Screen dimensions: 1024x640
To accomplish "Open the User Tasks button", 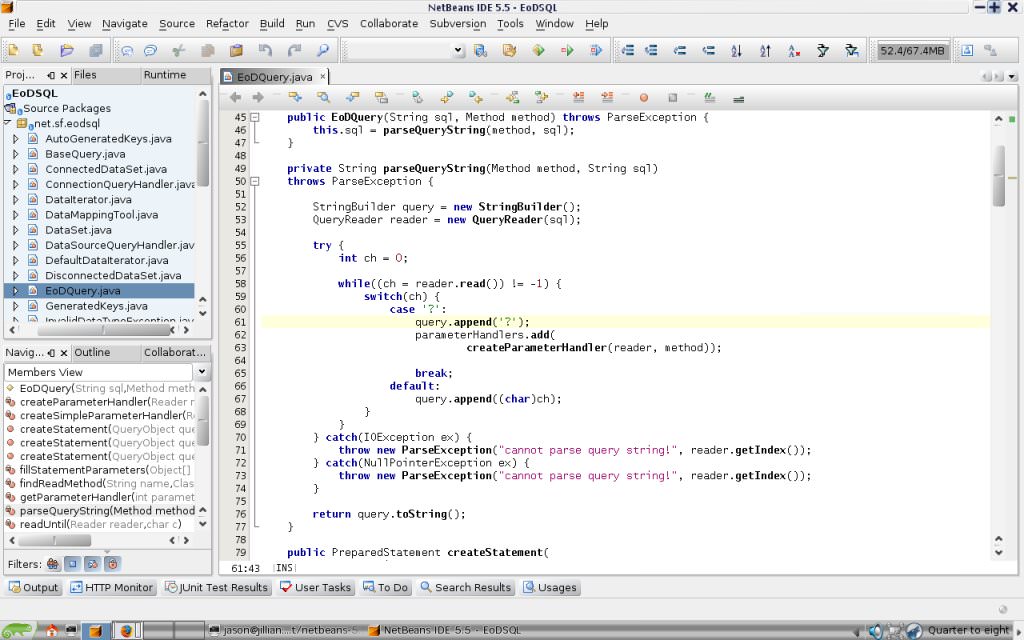I will (x=316, y=588).
